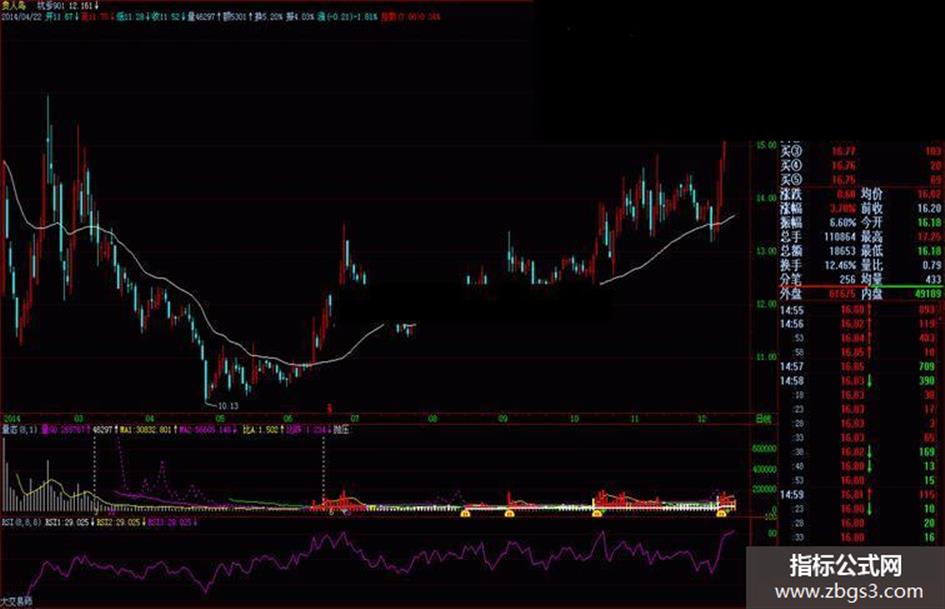Click the RSI(8,8,8) indicator name
Image resolution: width=945 pixels, height=609 pixels.
[21, 522]
